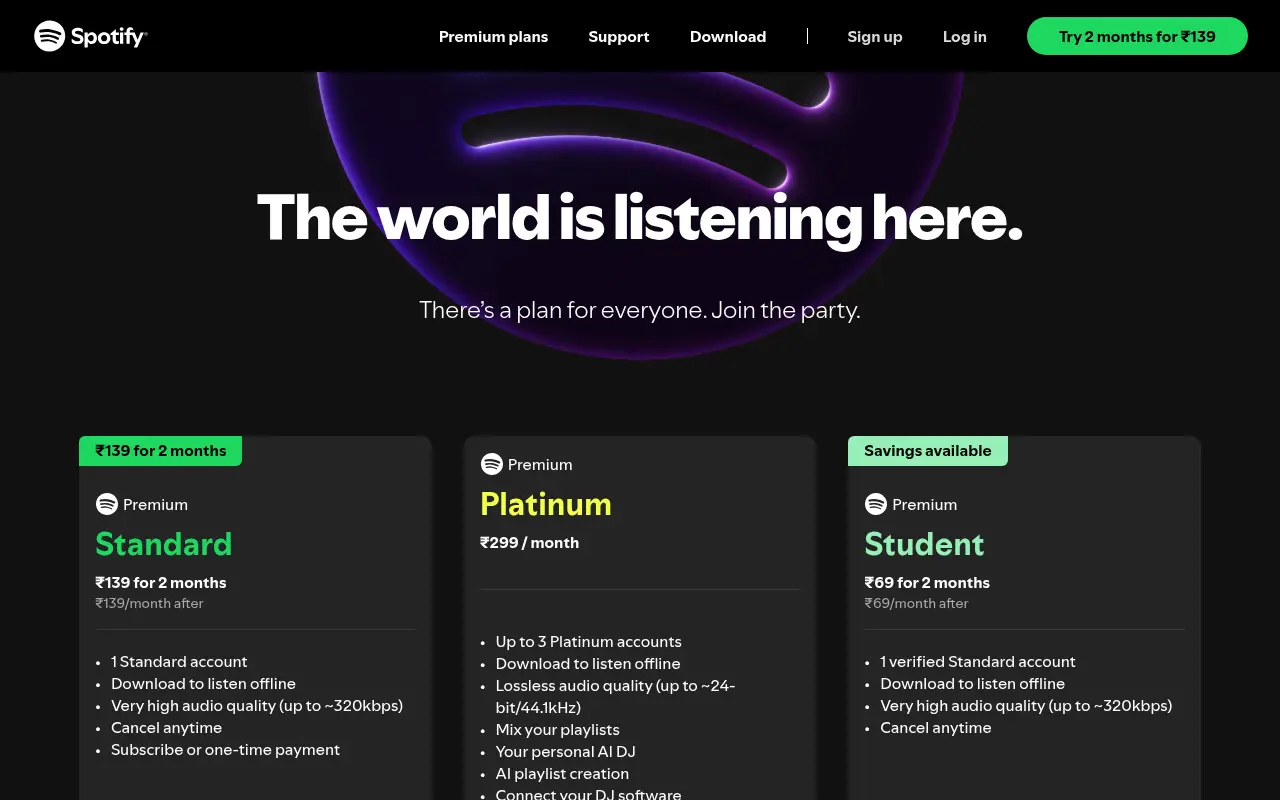
Task: Click 'Your personal AI DJ' feature
Action: (x=566, y=752)
